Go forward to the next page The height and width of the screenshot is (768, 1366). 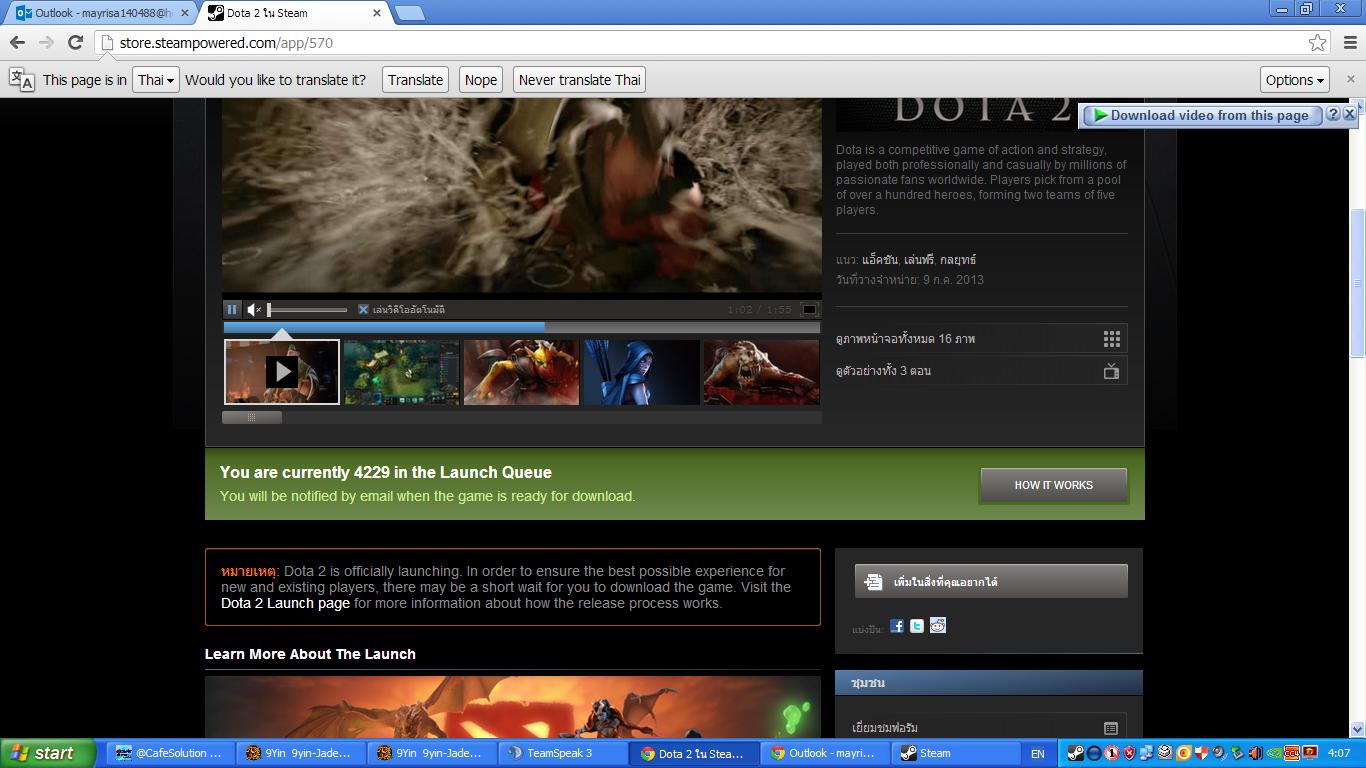(x=46, y=42)
